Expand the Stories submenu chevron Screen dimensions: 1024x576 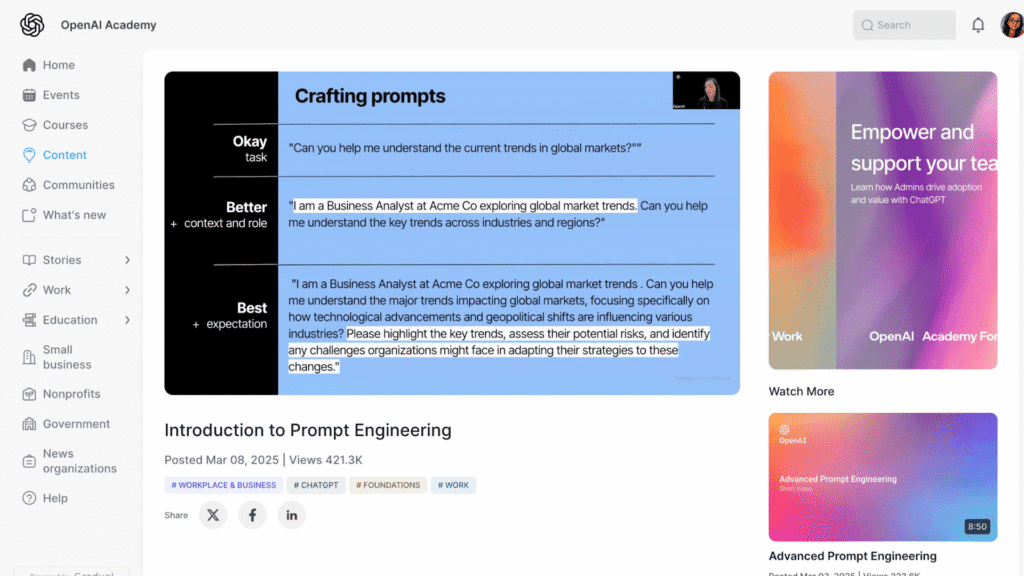tap(127, 260)
